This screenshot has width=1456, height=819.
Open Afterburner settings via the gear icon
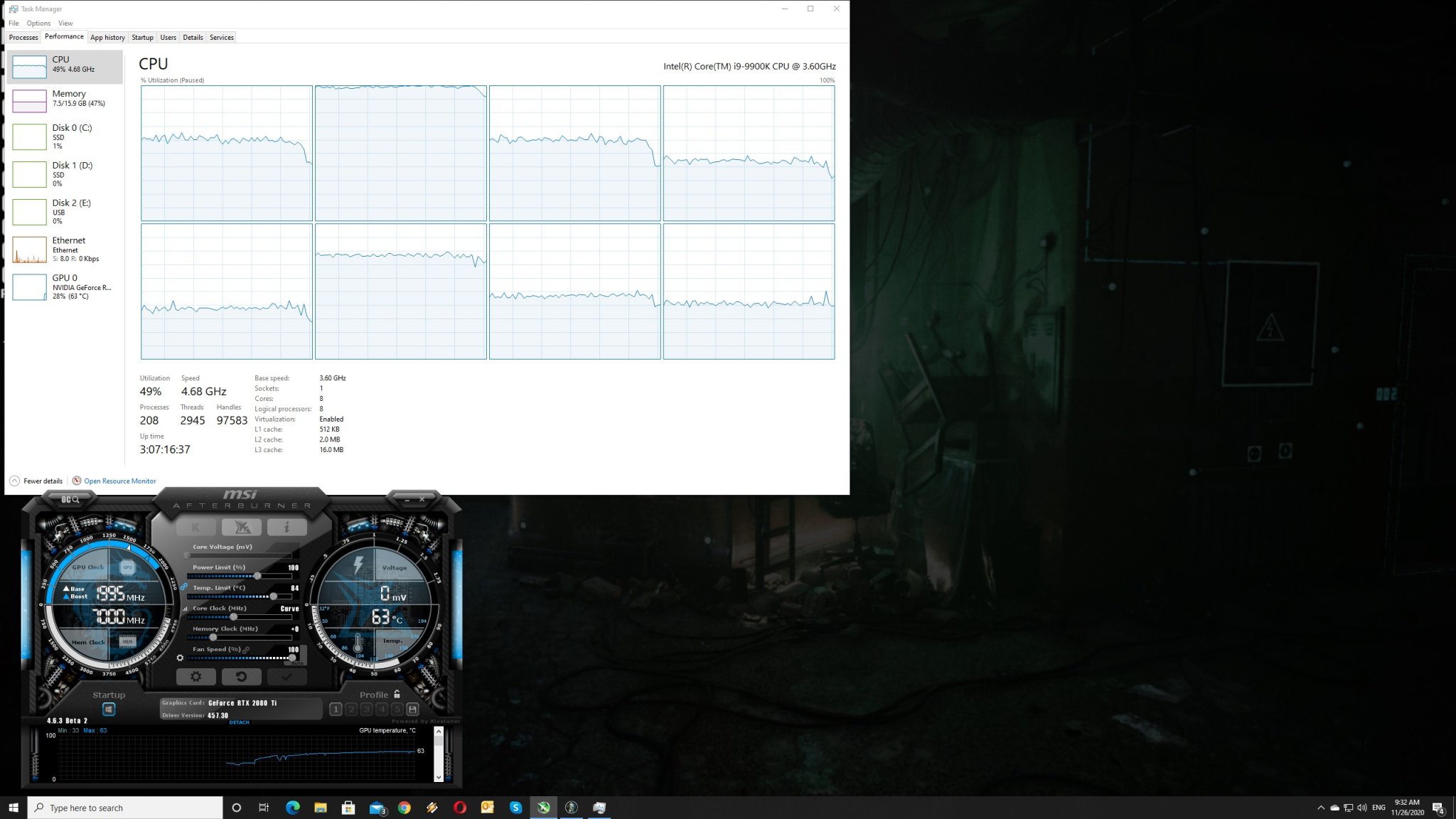click(x=196, y=677)
